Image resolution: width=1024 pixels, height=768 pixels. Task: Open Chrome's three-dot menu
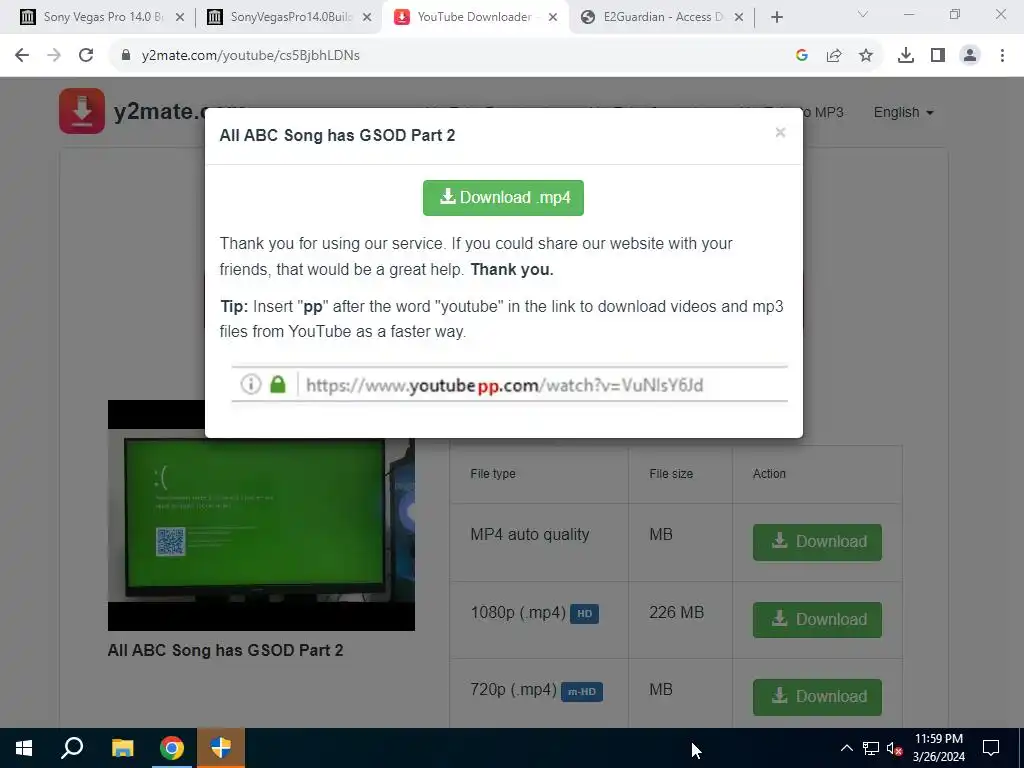point(1002,56)
